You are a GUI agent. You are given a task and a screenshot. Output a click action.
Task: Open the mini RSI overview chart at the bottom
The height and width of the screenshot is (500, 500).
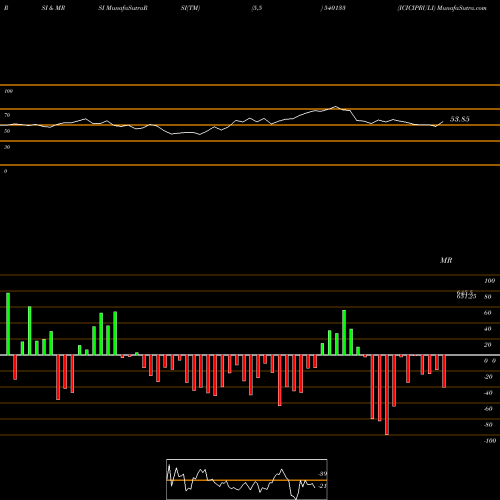(x=247, y=479)
